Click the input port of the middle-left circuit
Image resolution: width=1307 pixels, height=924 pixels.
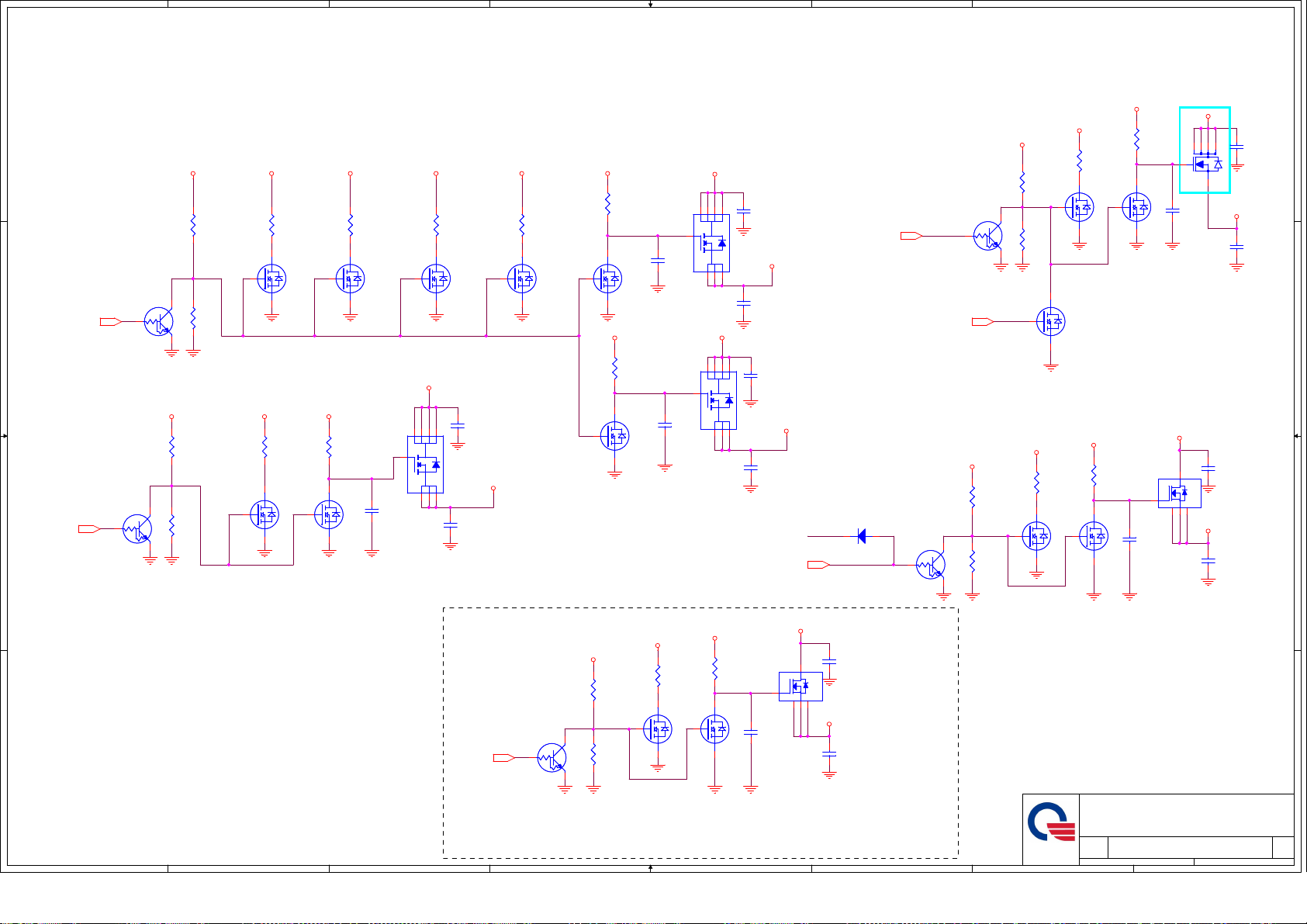[x=88, y=529]
